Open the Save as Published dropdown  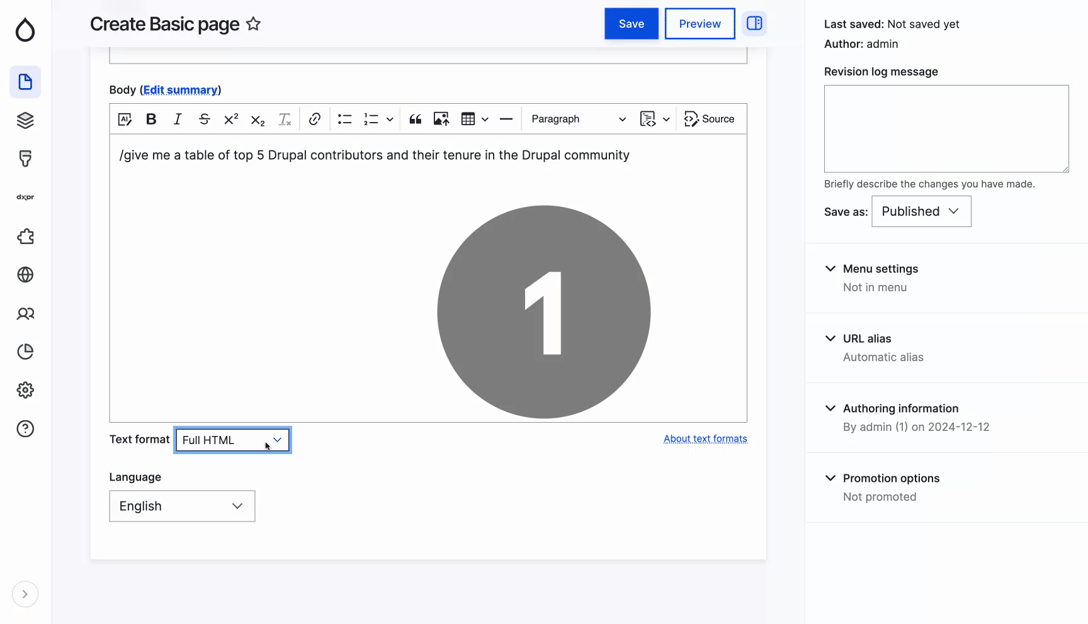pos(920,211)
